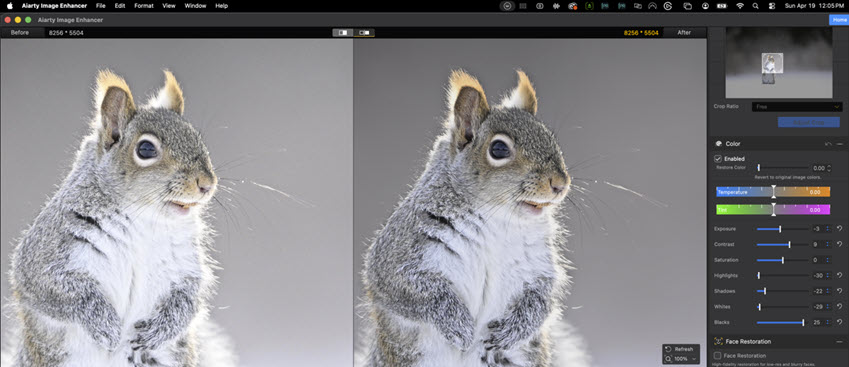Open the View menu

pyautogui.click(x=169, y=6)
